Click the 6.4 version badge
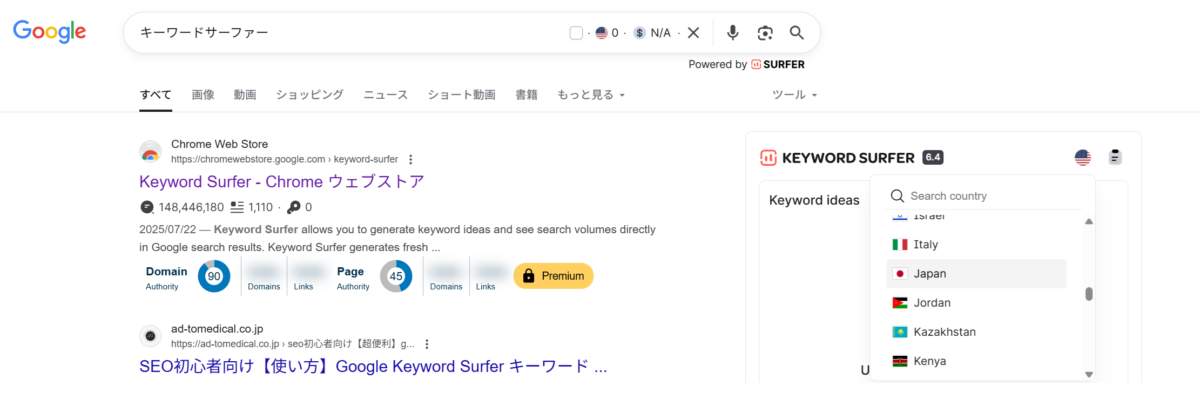Screen dimensions: 1200x406 (x=933, y=157)
